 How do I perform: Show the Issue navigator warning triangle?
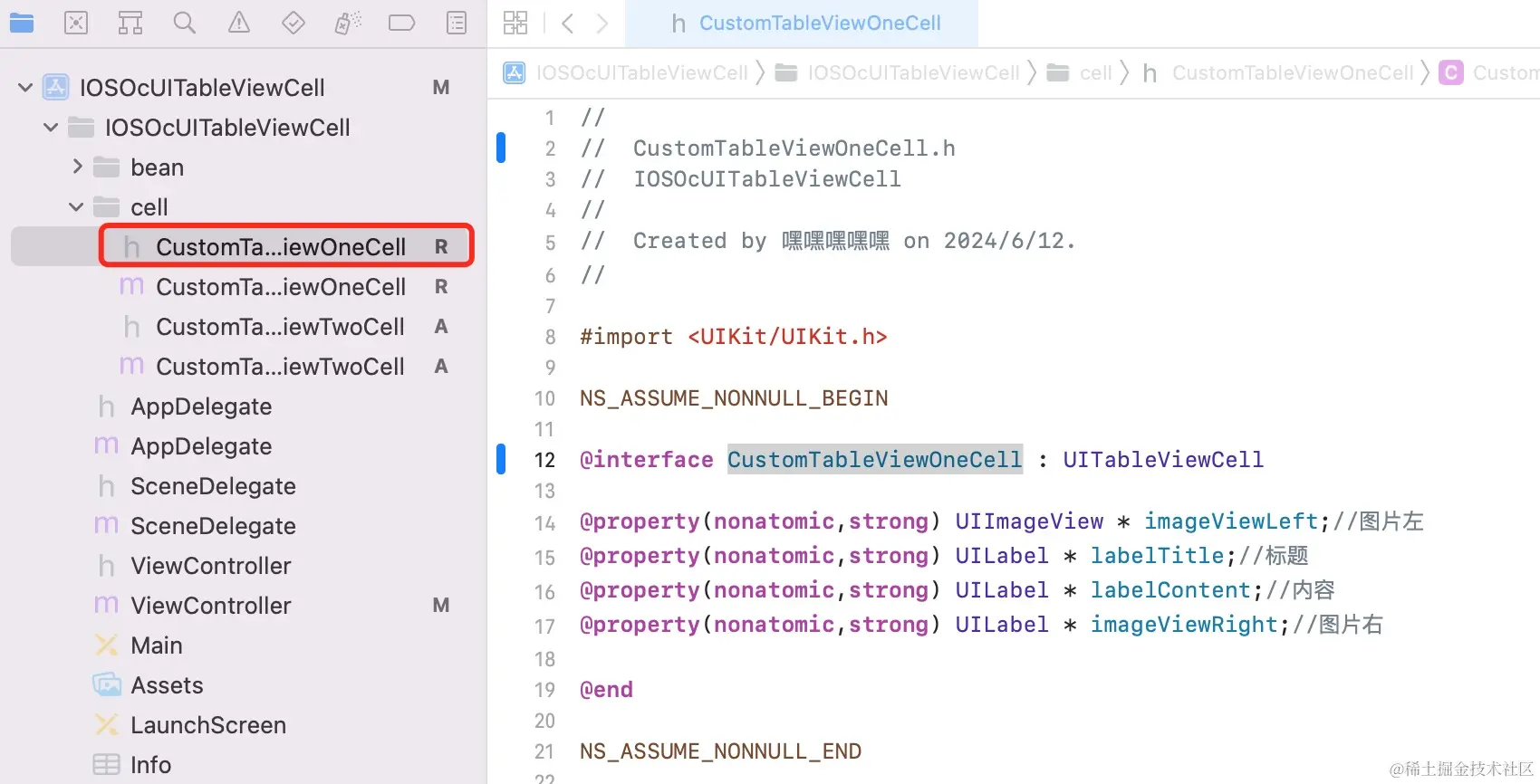(x=239, y=23)
